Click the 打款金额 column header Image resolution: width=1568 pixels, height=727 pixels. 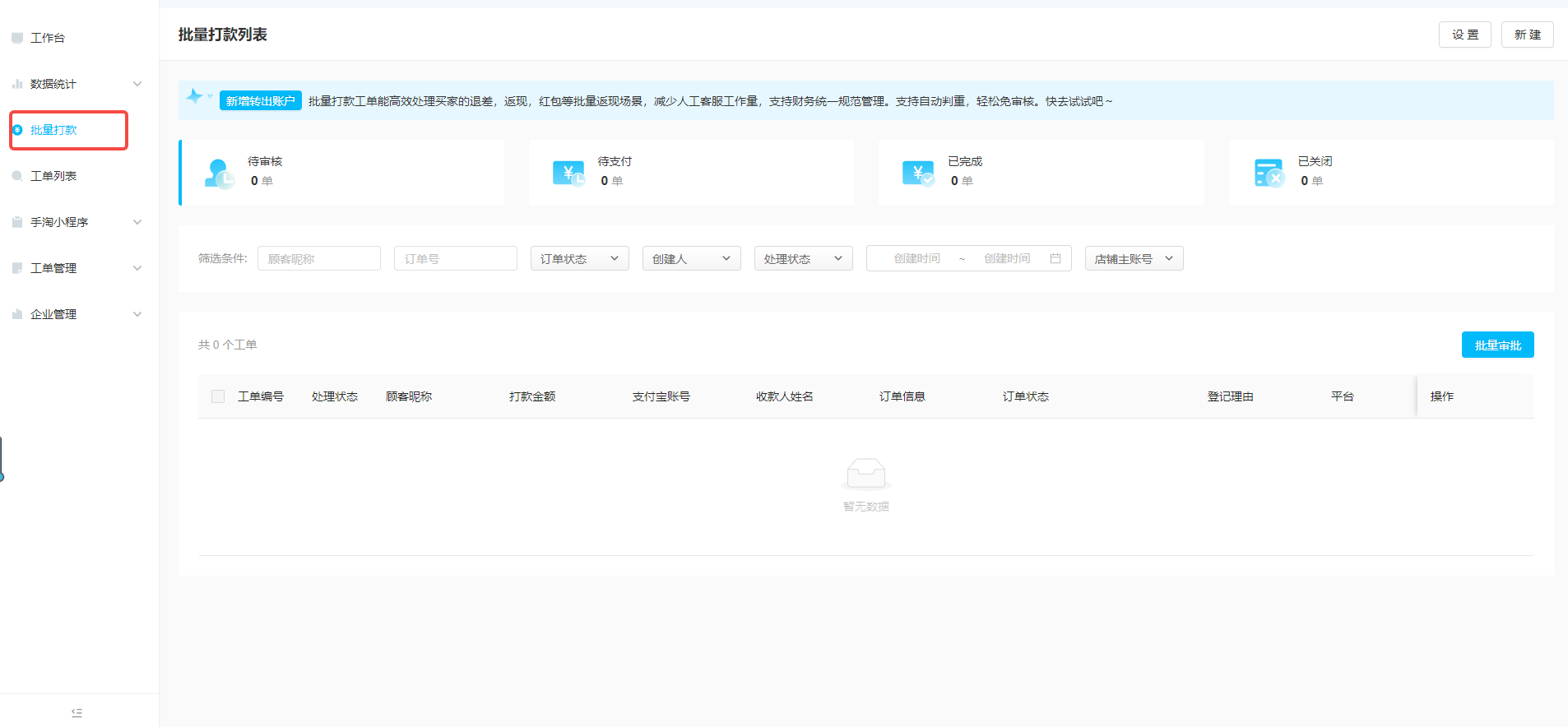[x=532, y=396]
